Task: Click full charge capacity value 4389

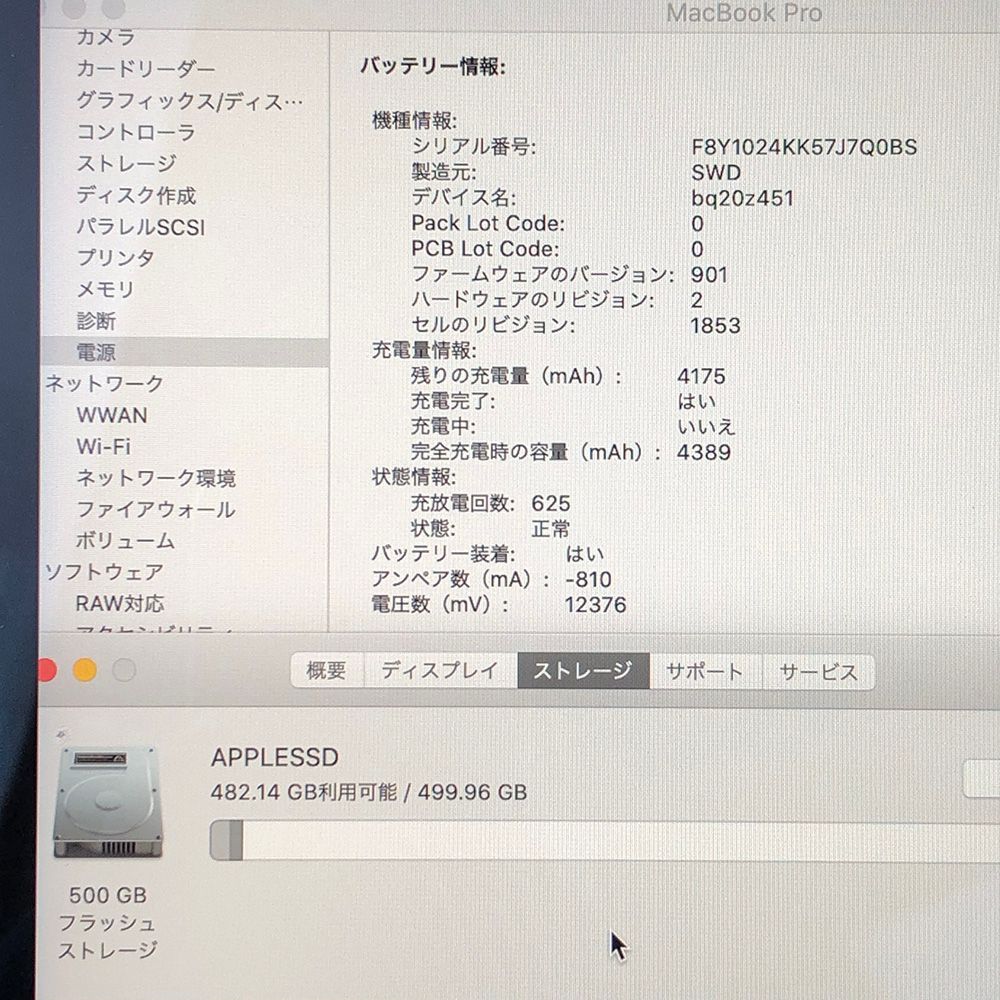Action: pyautogui.click(x=704, y=452)
